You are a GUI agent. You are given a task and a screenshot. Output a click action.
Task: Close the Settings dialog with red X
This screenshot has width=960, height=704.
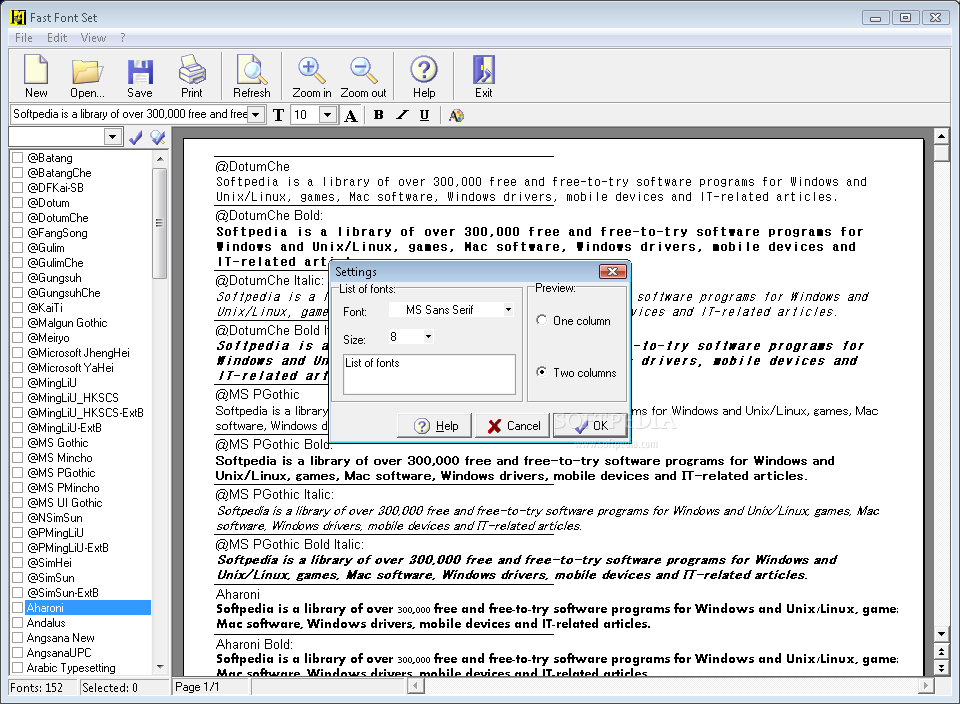612,271
